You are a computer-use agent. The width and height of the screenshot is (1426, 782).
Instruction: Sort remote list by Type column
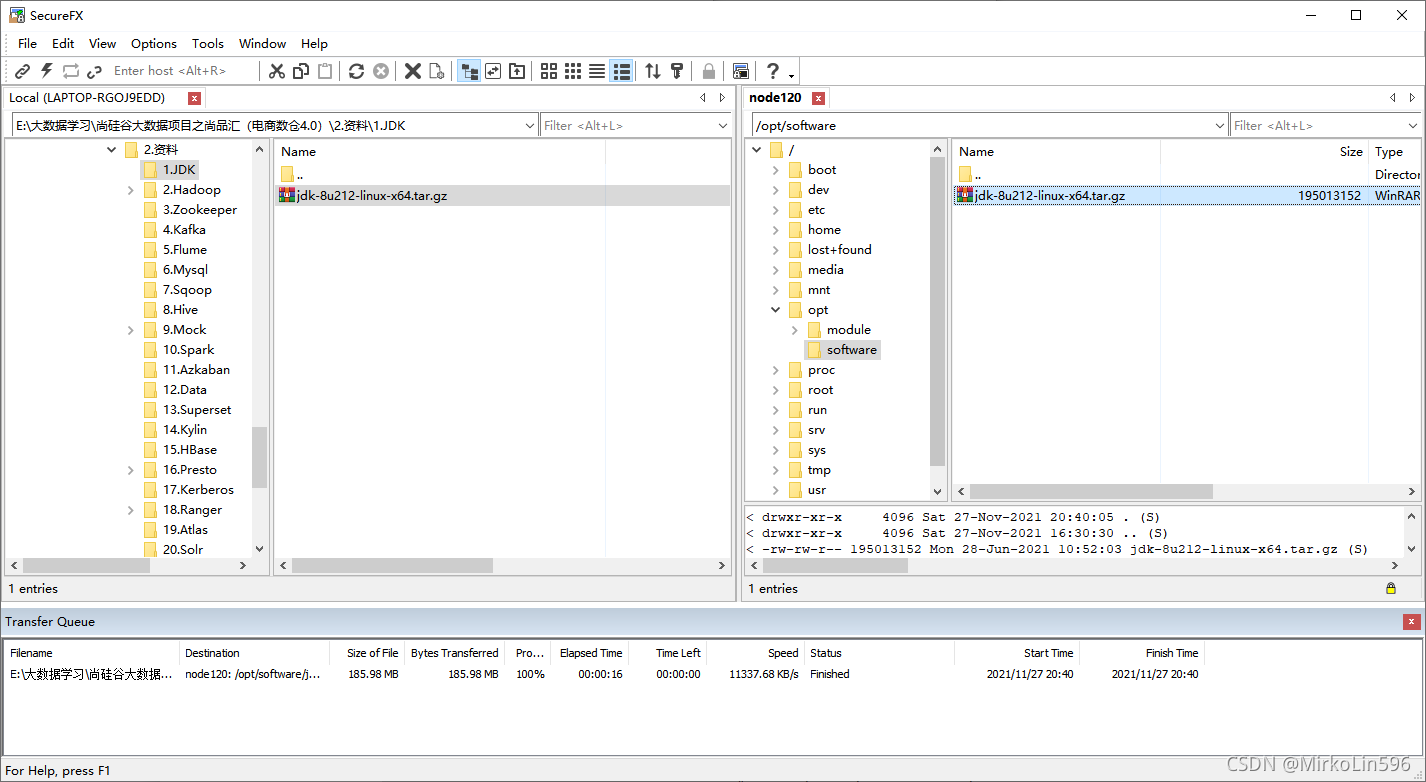(1395, 152)
